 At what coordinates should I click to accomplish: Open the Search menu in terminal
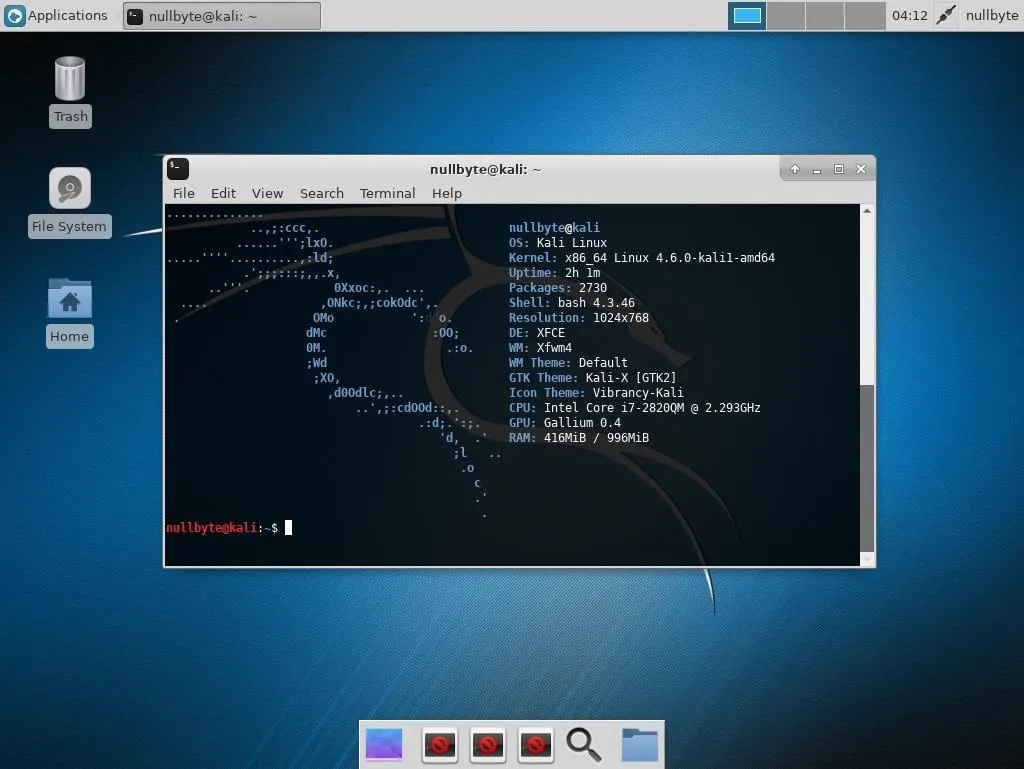point(321,193)
